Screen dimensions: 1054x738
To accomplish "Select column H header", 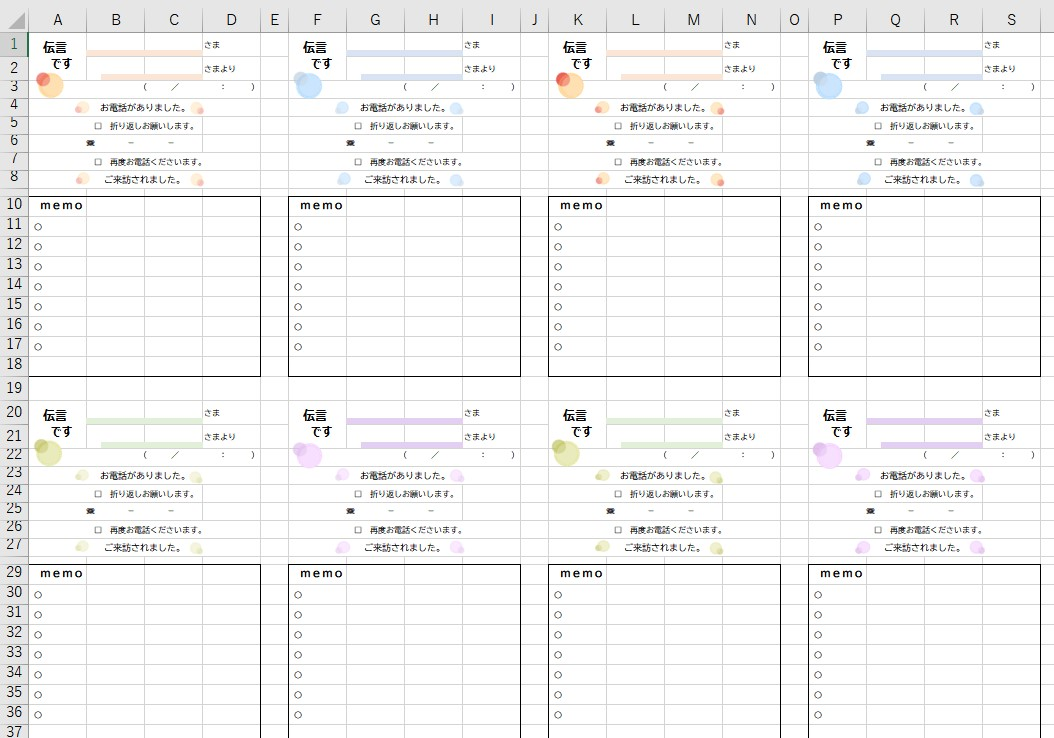I will 434,20.
